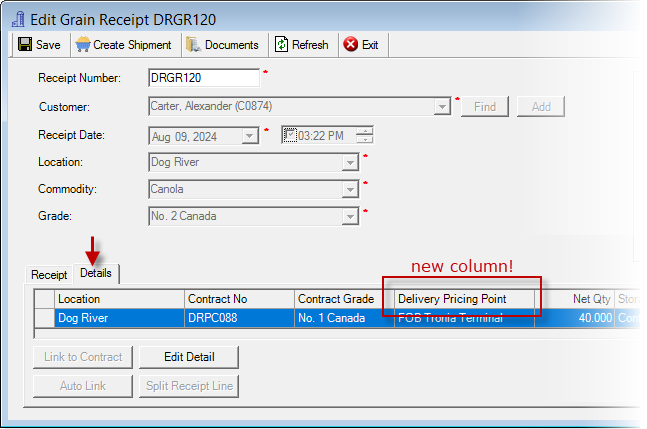
Task: Open the Receipt Date calendar dropdown
Action: click(x=250, y=136)
